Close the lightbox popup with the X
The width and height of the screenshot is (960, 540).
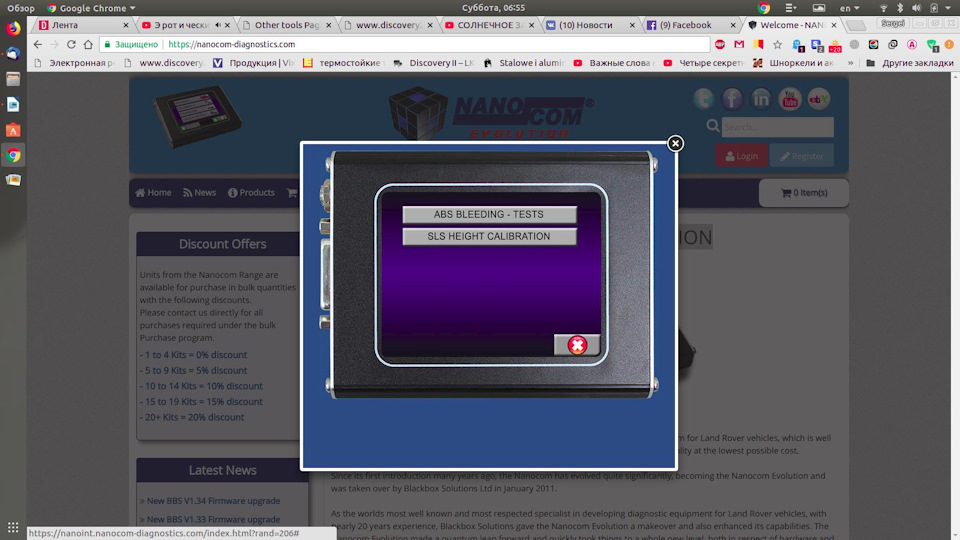675,143
